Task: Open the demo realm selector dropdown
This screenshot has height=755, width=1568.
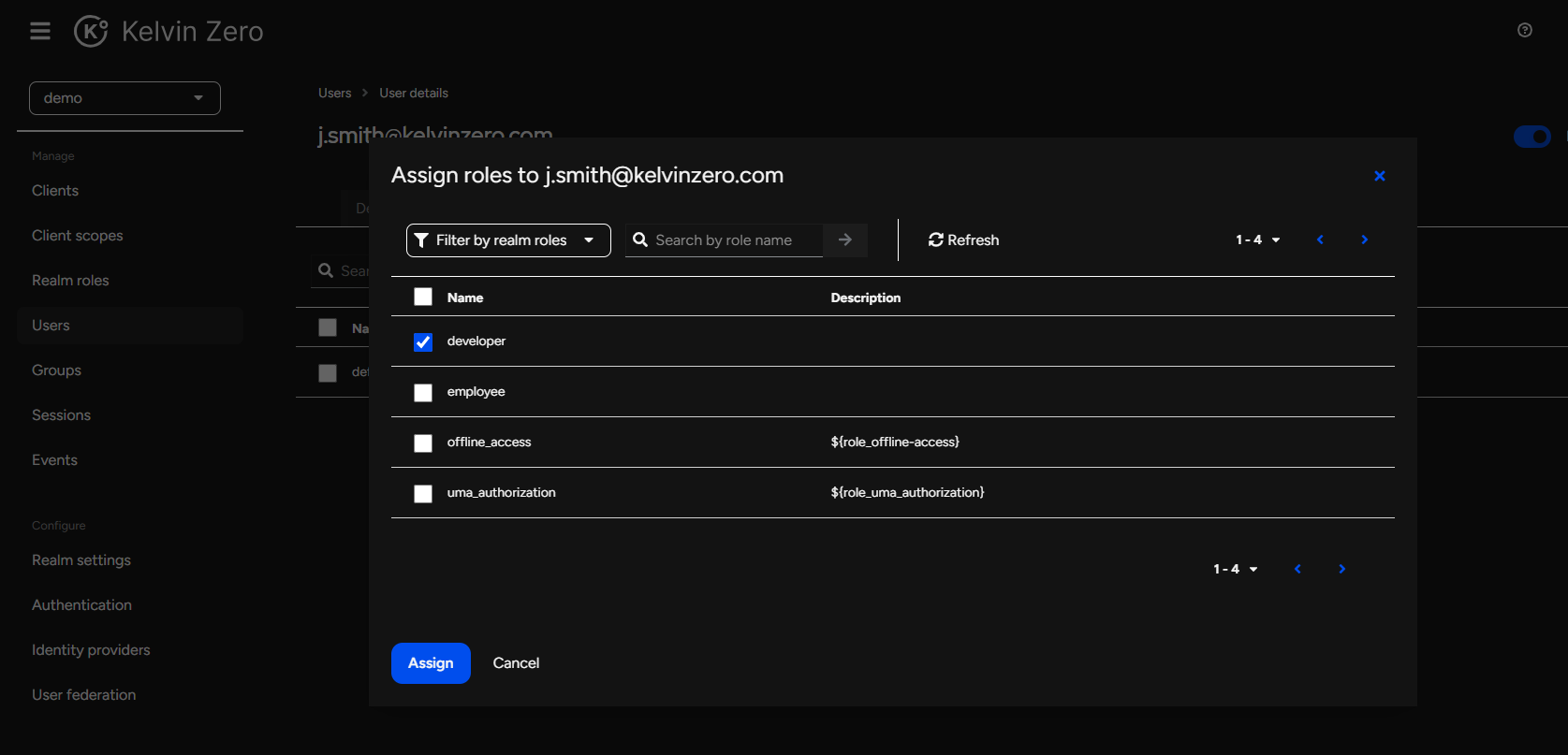Action: [x=125, y=98]
